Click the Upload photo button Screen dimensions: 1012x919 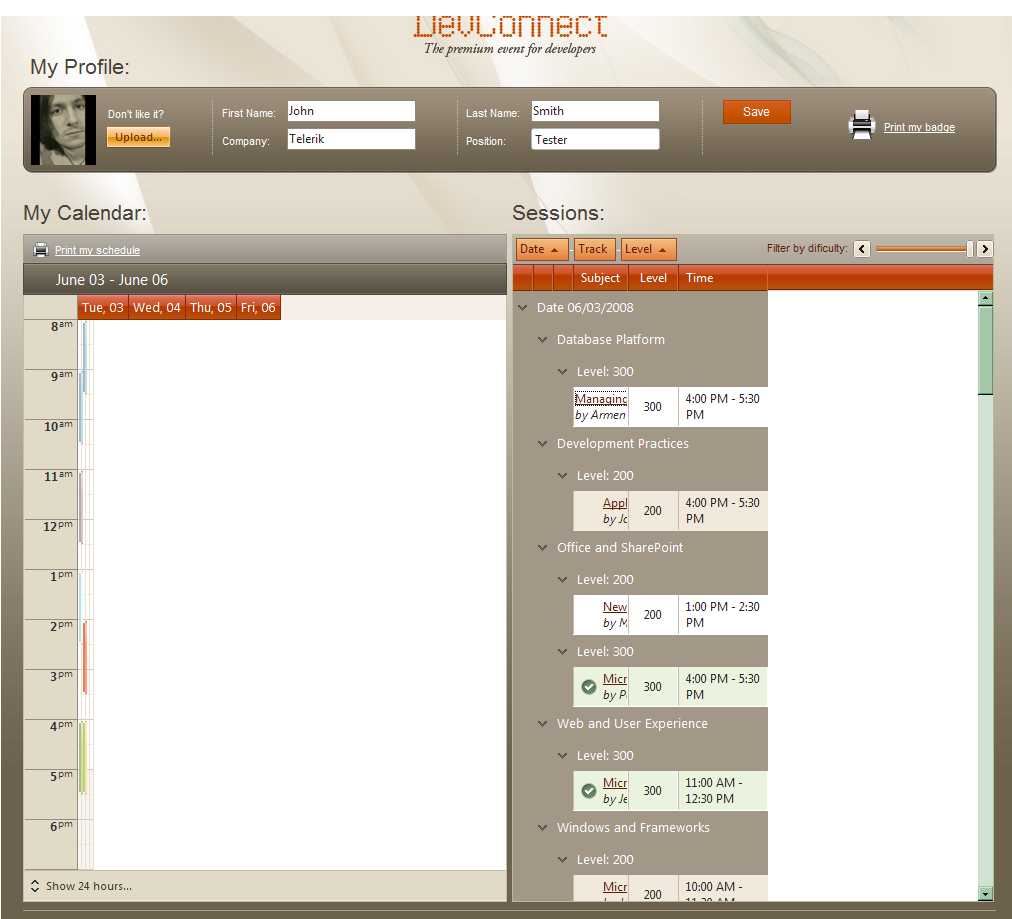pos(138,137)
